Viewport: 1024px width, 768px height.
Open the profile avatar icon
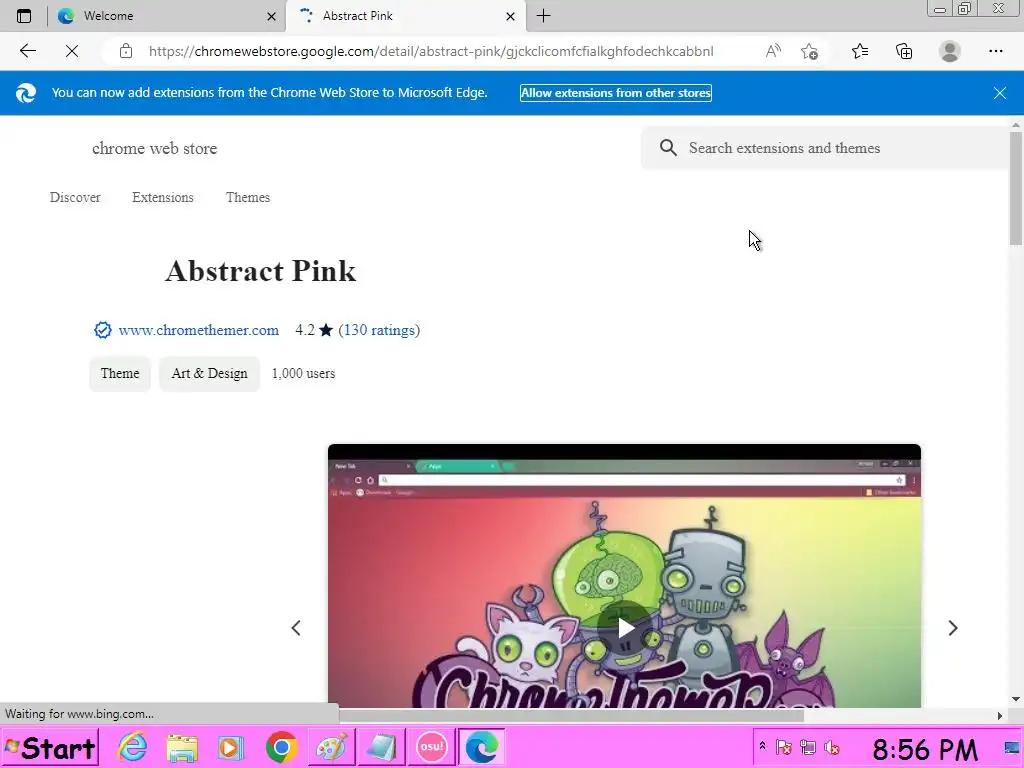pos(950,51)
